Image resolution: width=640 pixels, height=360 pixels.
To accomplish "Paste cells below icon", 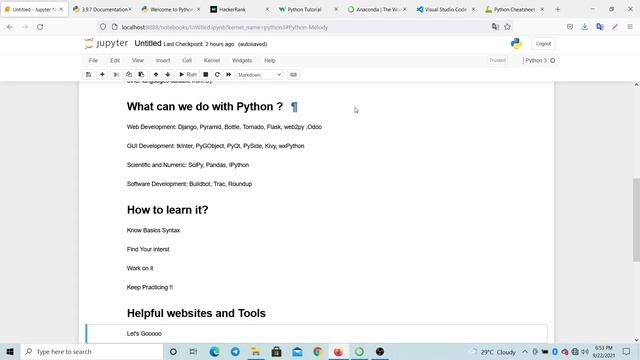I will 141,75.
